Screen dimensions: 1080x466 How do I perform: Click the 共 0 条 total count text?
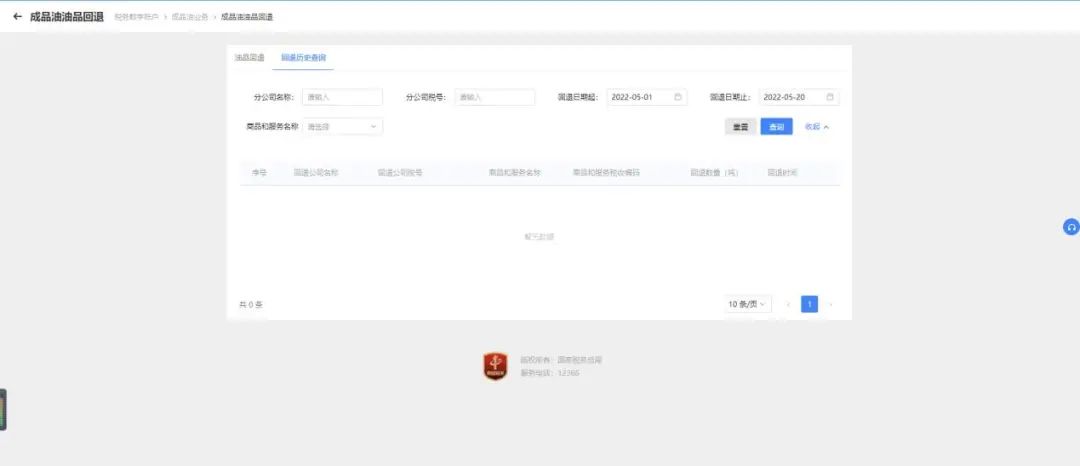pyautogui.click(x=251, y=304)
